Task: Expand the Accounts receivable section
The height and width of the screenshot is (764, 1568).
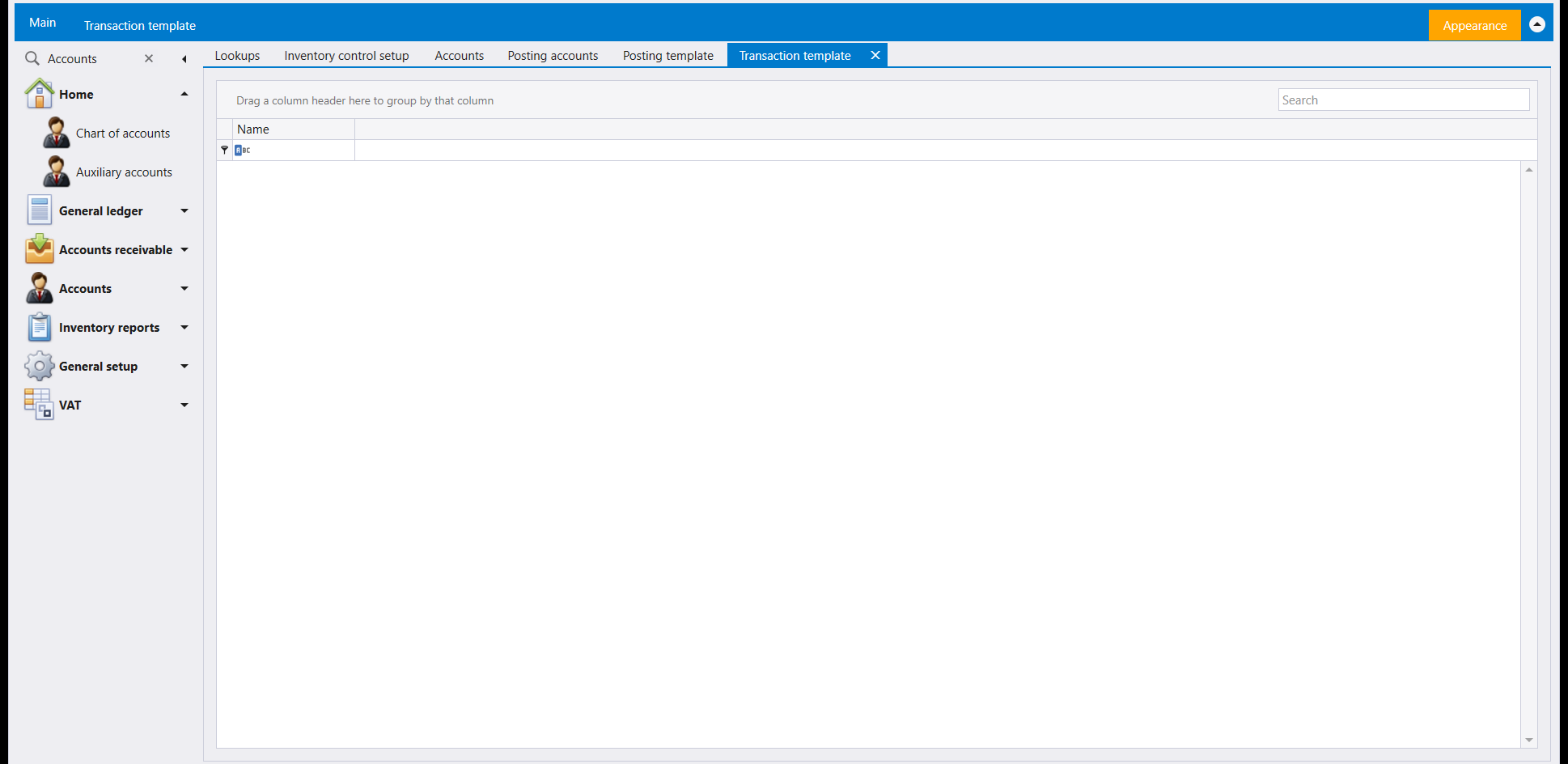Action: (x=184, y=249)
